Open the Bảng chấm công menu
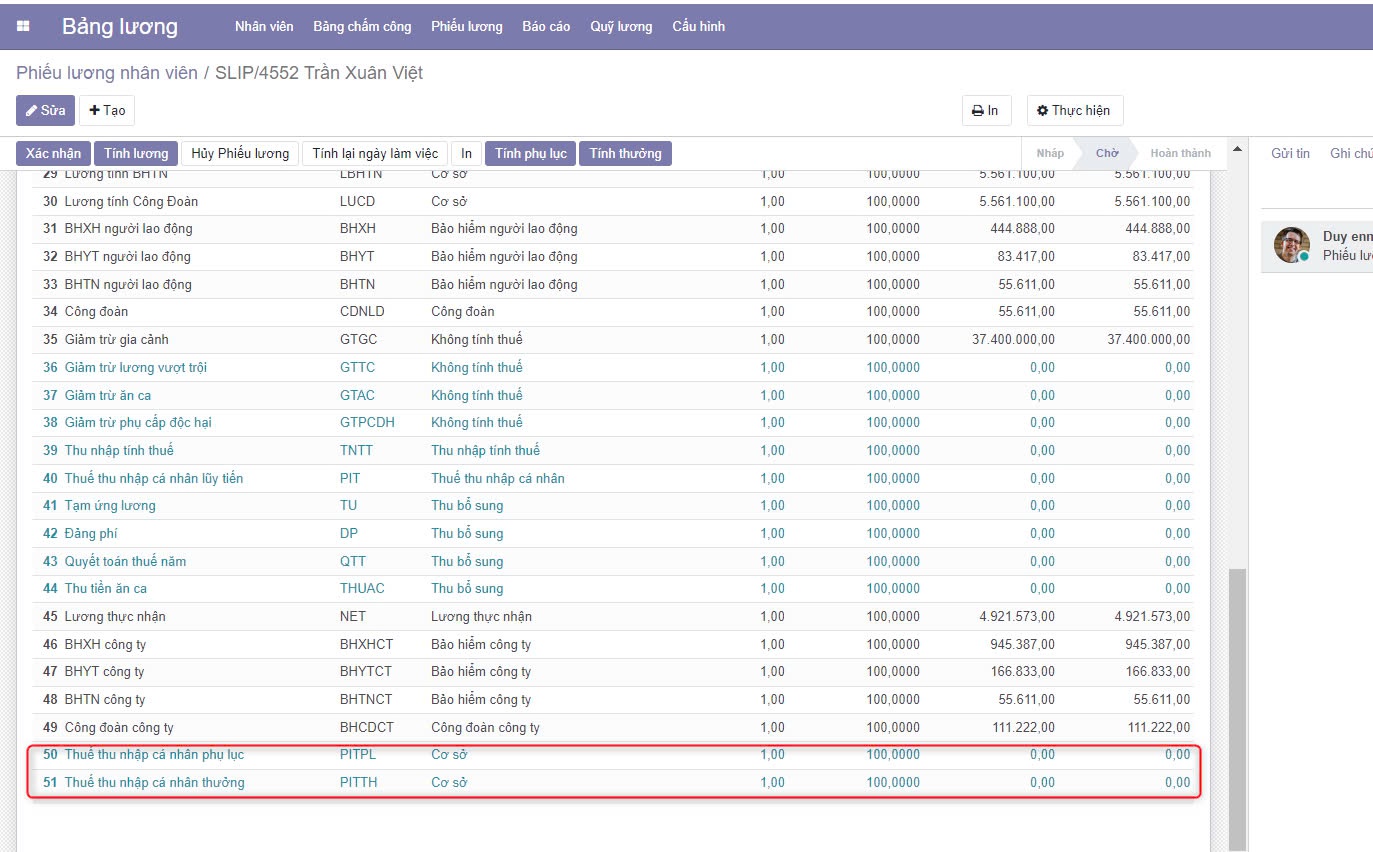The height and width of the screenshot is (852, 1373). [362, 27]
